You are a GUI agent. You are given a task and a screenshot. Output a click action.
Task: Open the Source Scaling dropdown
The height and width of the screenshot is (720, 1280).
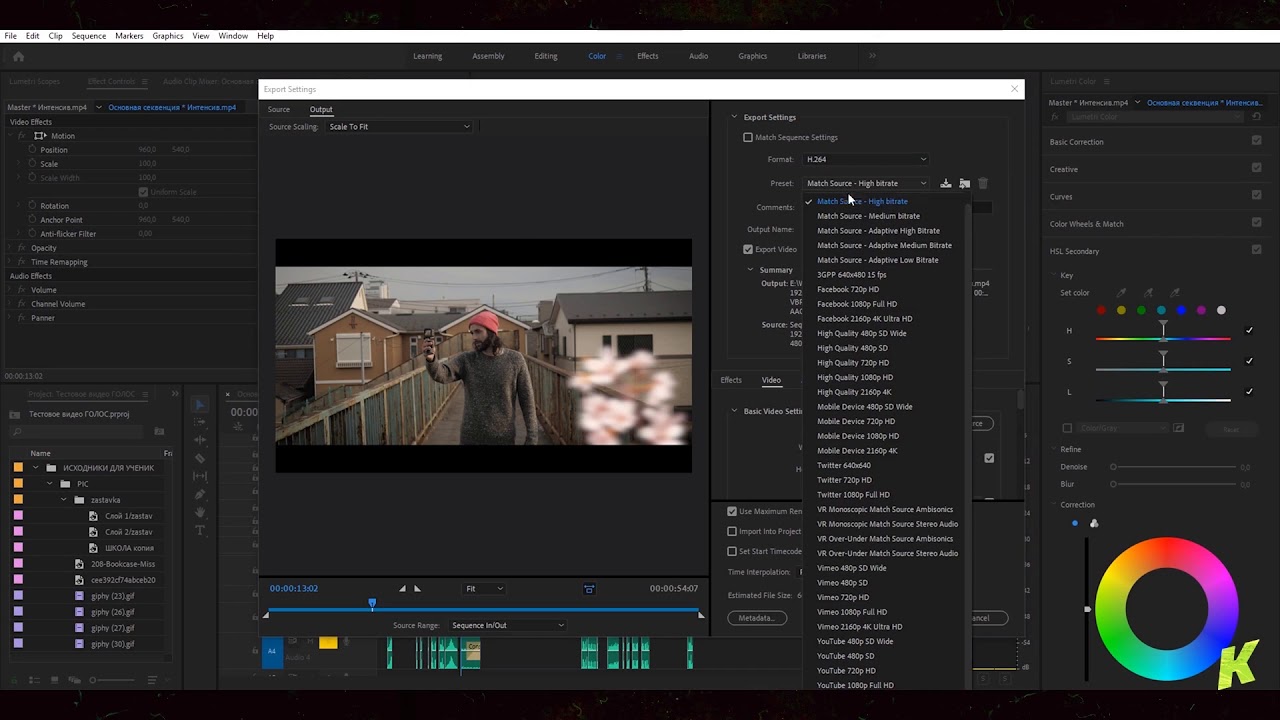[399, 127]
